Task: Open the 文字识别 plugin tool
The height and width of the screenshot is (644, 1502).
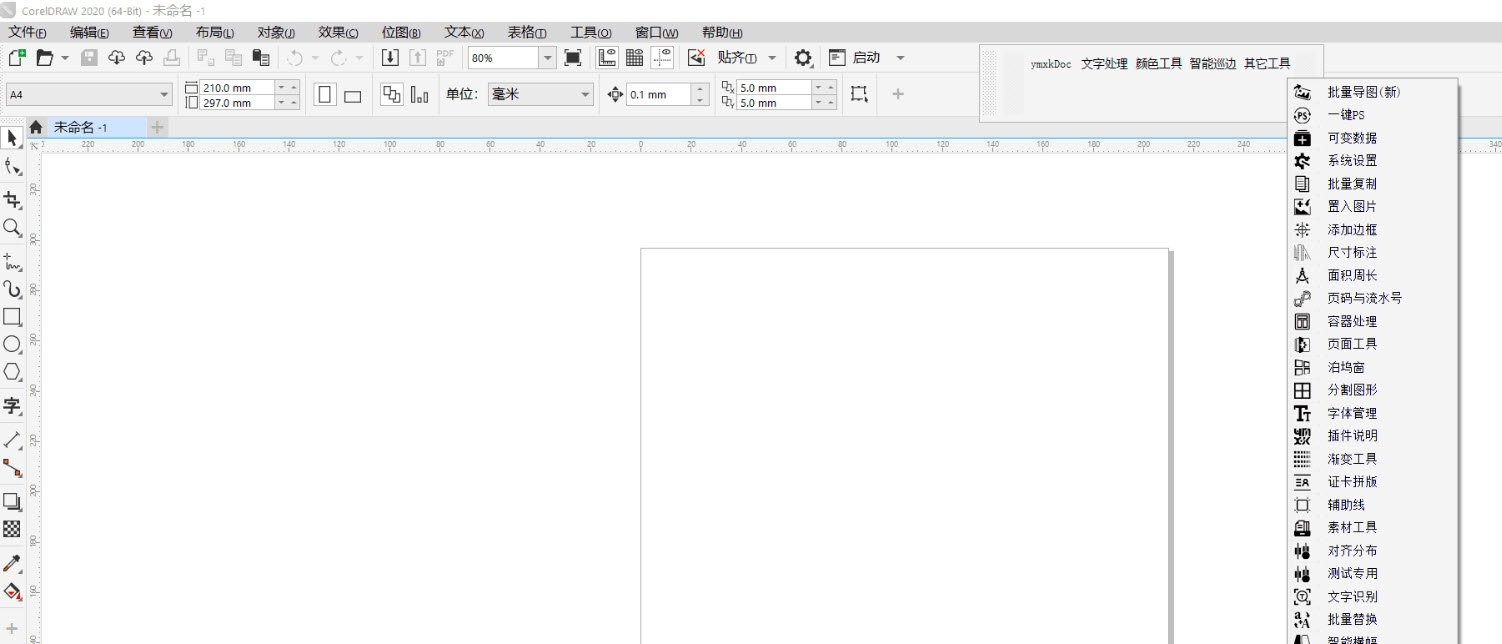Action: click(1351, 596)
